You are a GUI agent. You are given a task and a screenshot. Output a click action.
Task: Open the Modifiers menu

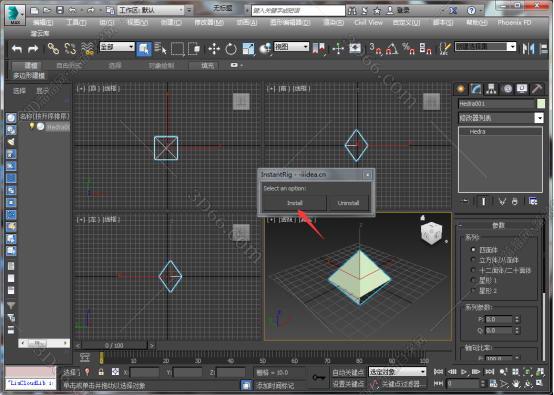[x=209, y=23]
